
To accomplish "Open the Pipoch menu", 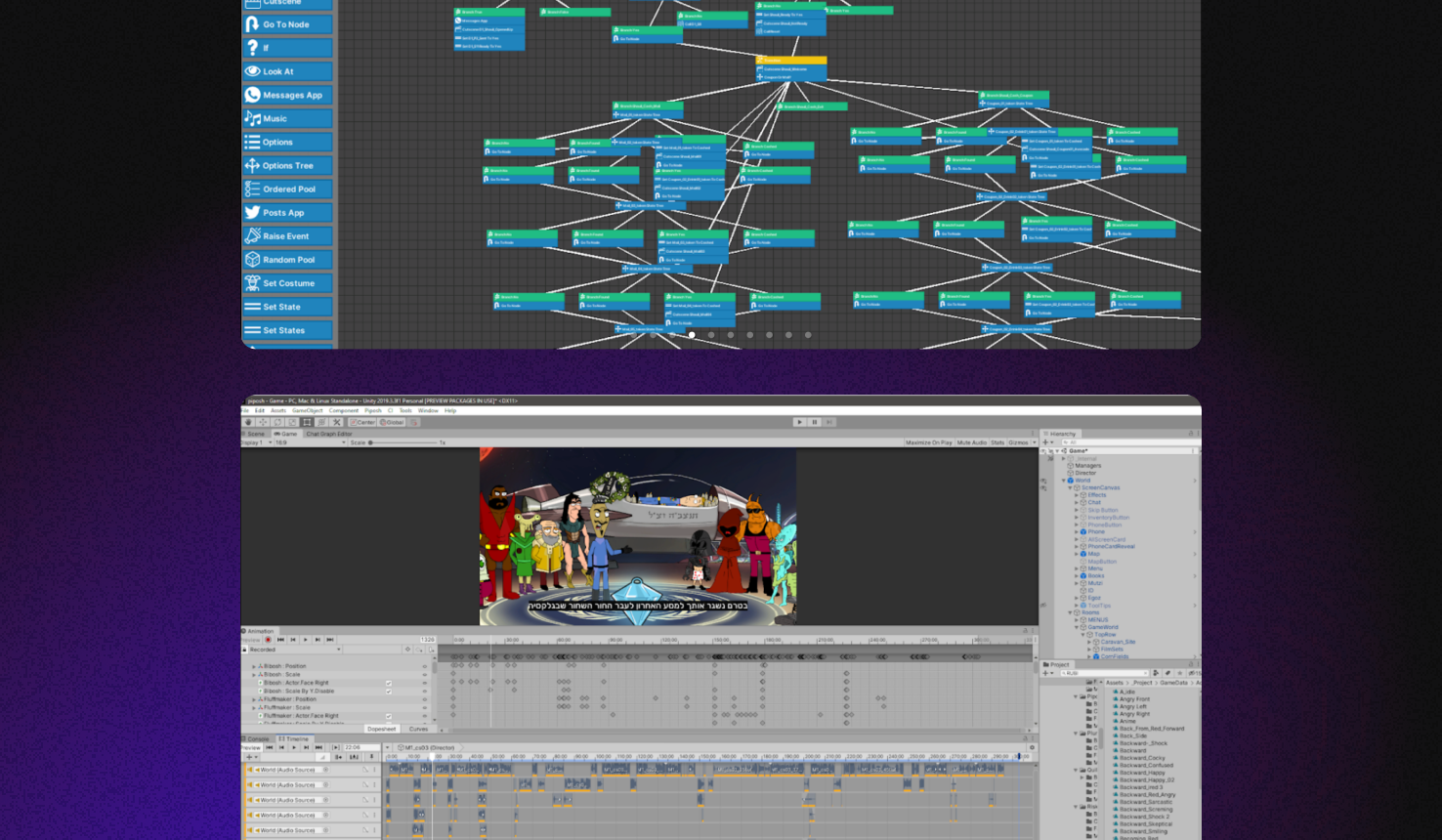I will [x=372, y=410].
